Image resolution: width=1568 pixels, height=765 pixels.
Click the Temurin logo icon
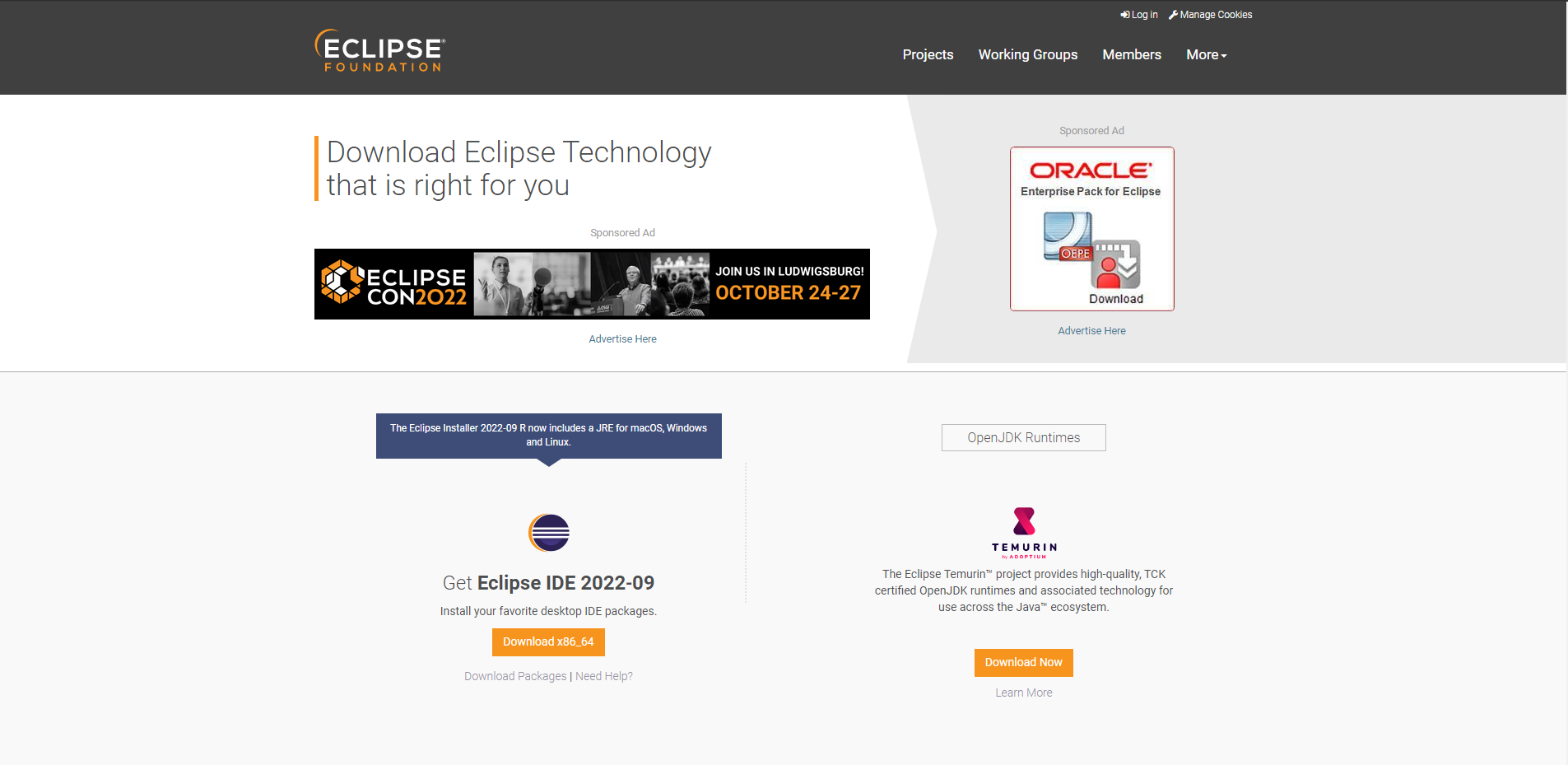click(x=1024, y=532)
